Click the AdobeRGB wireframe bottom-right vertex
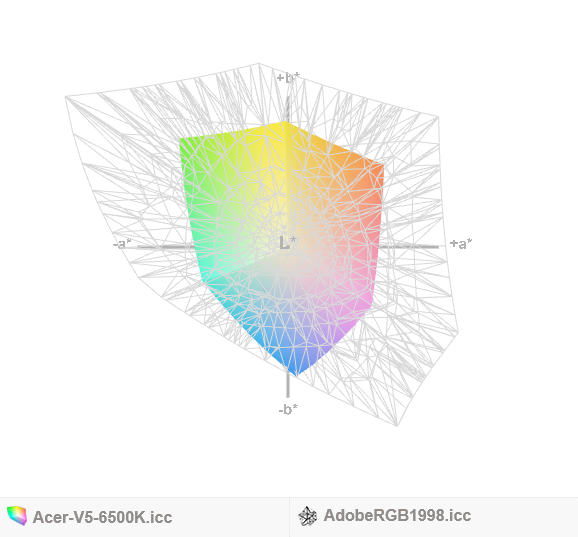The width and height of the screenshot is (578, 537). [397, 426]
